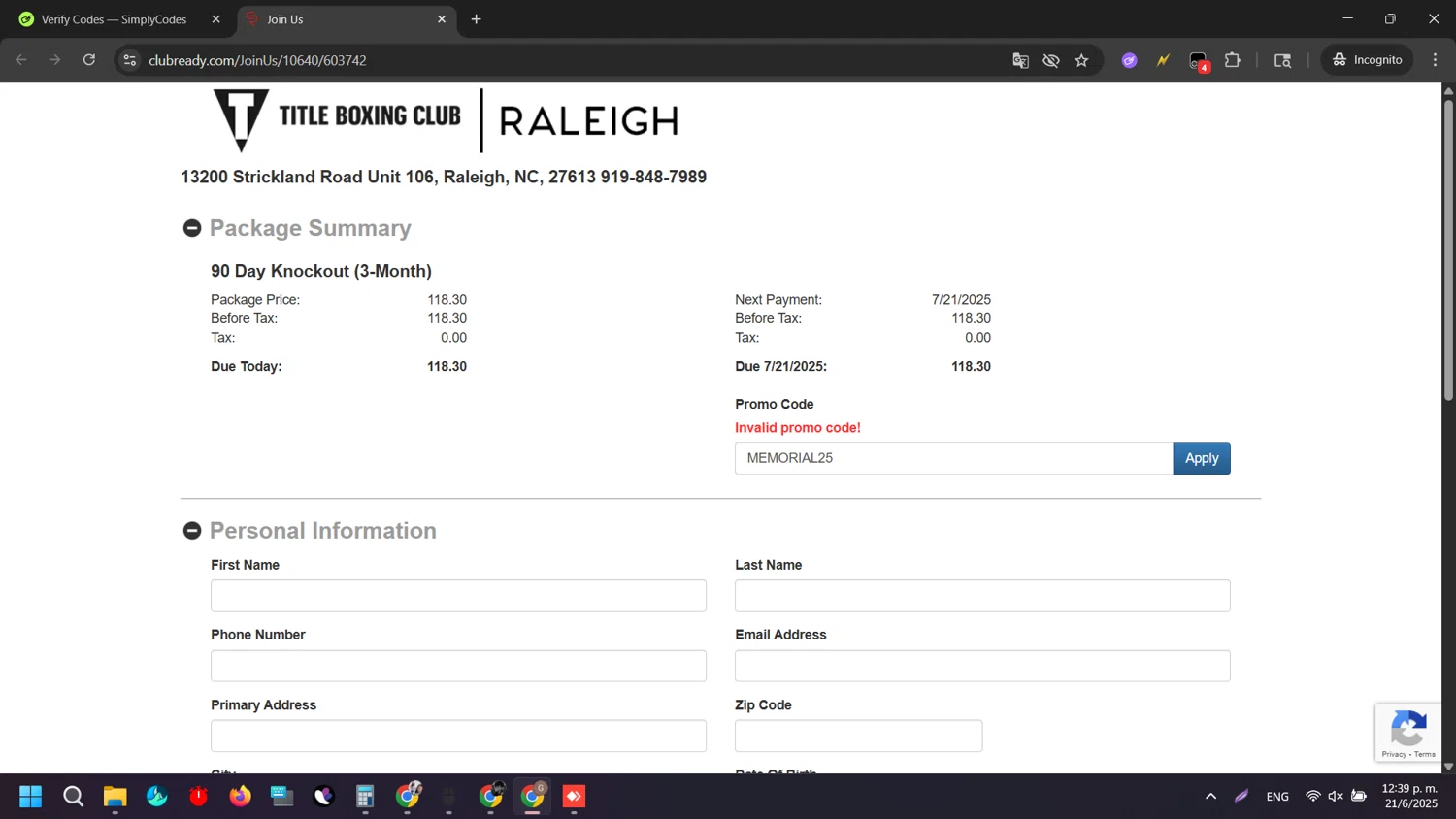Click the reCAPTCHA badge
This screenshot has width=1456, height=819.
[1408, 733]
